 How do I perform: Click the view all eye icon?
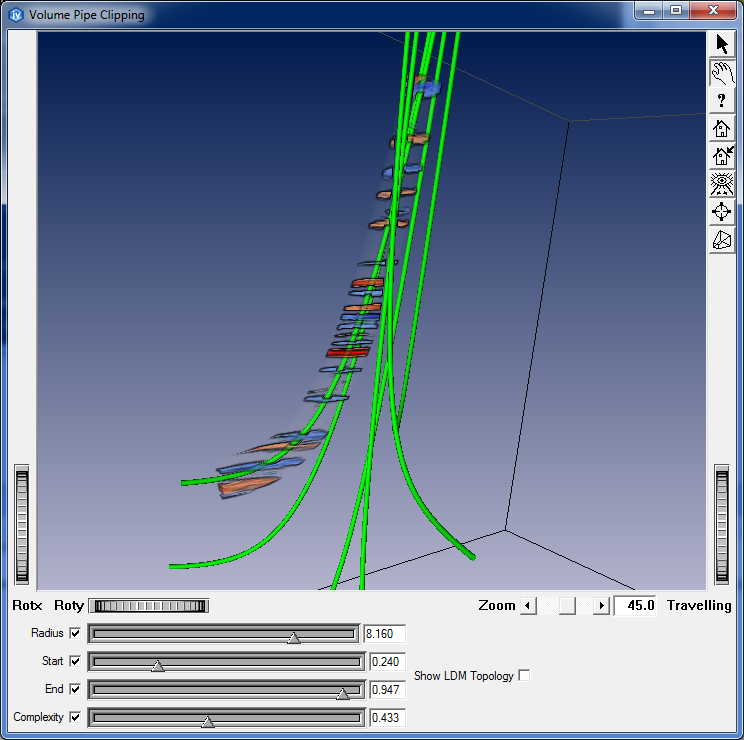point(721,184)
